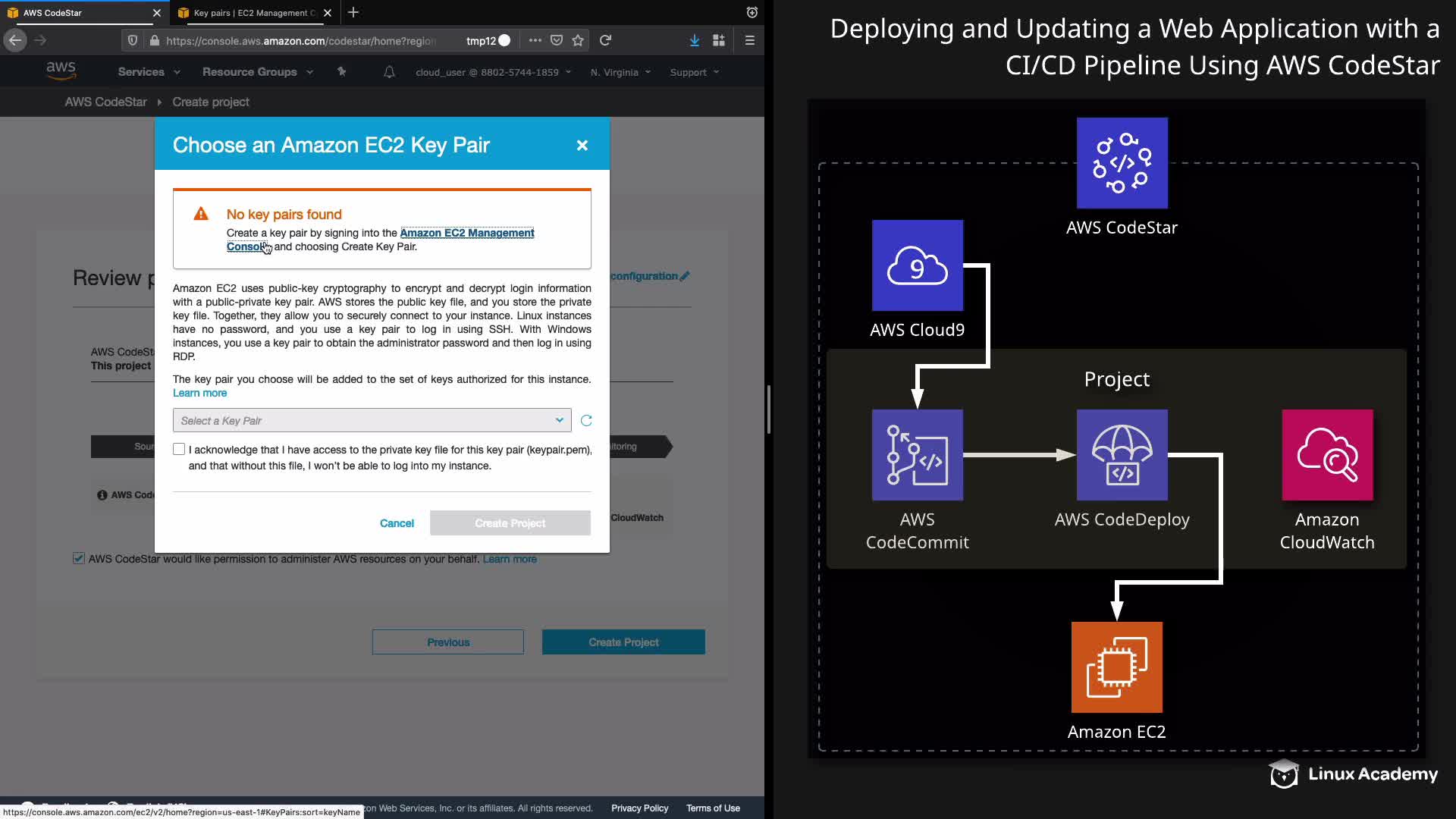Check the private key acknowledgement checkbox

pyautogui.click(x=179, y=449)
